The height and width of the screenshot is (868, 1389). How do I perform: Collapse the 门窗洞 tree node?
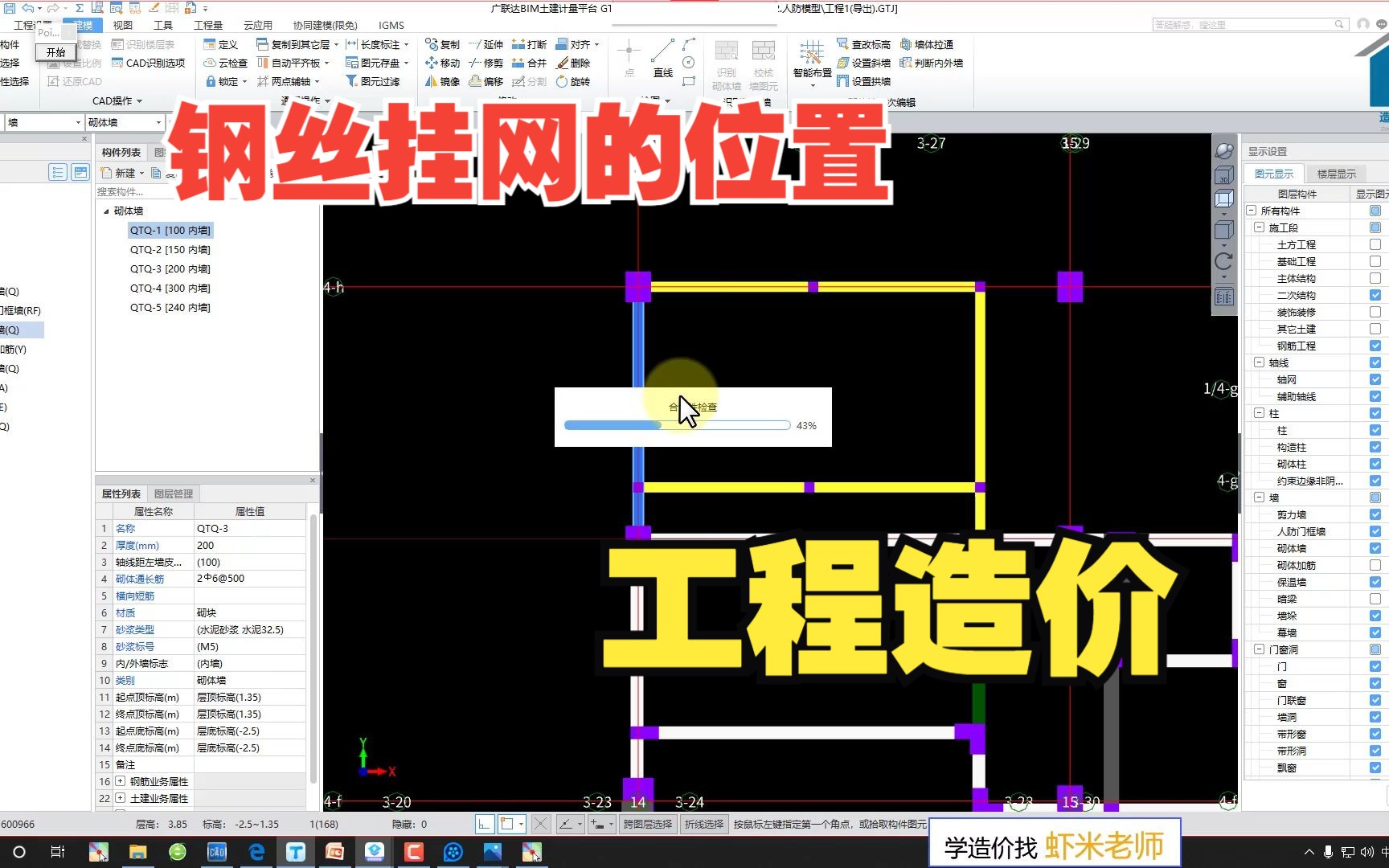tap(1260, 649)
